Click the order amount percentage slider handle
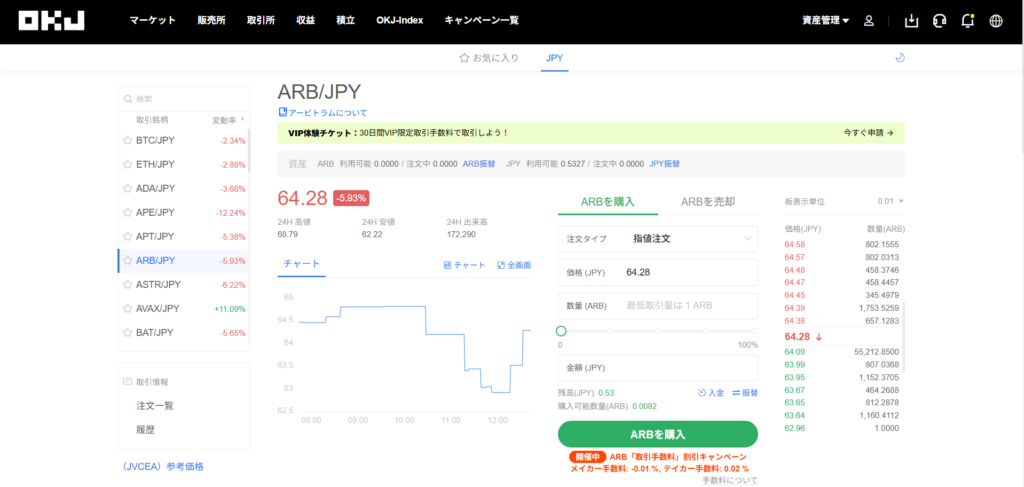This screenshot has width=1024, height=487. pyautogui.click(x=561, y=331)
